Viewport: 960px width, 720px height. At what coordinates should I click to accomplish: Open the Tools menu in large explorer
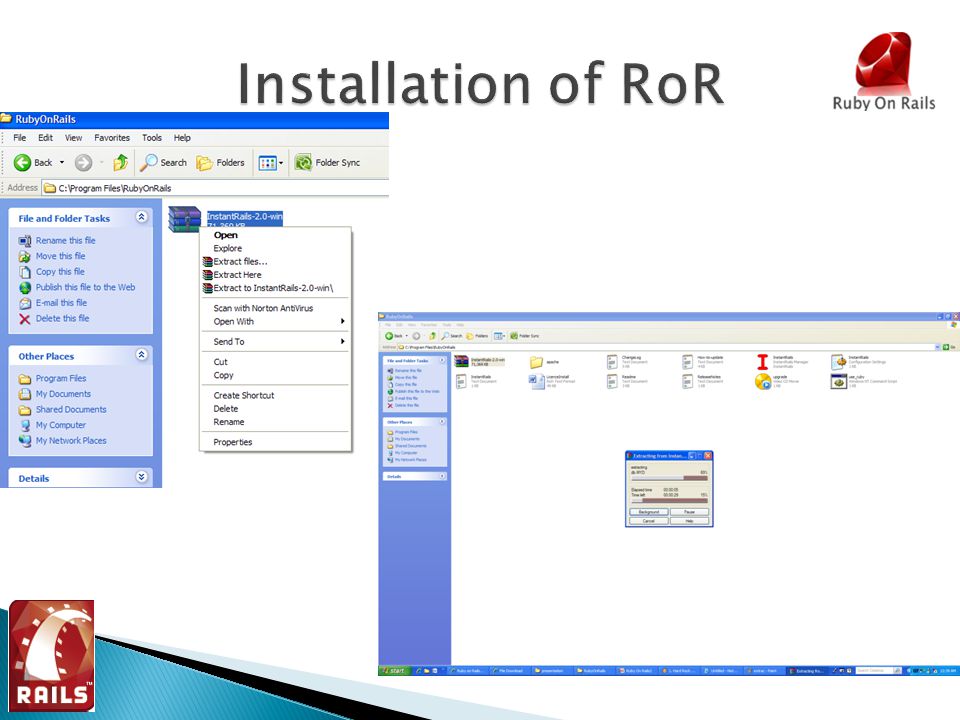152,138
